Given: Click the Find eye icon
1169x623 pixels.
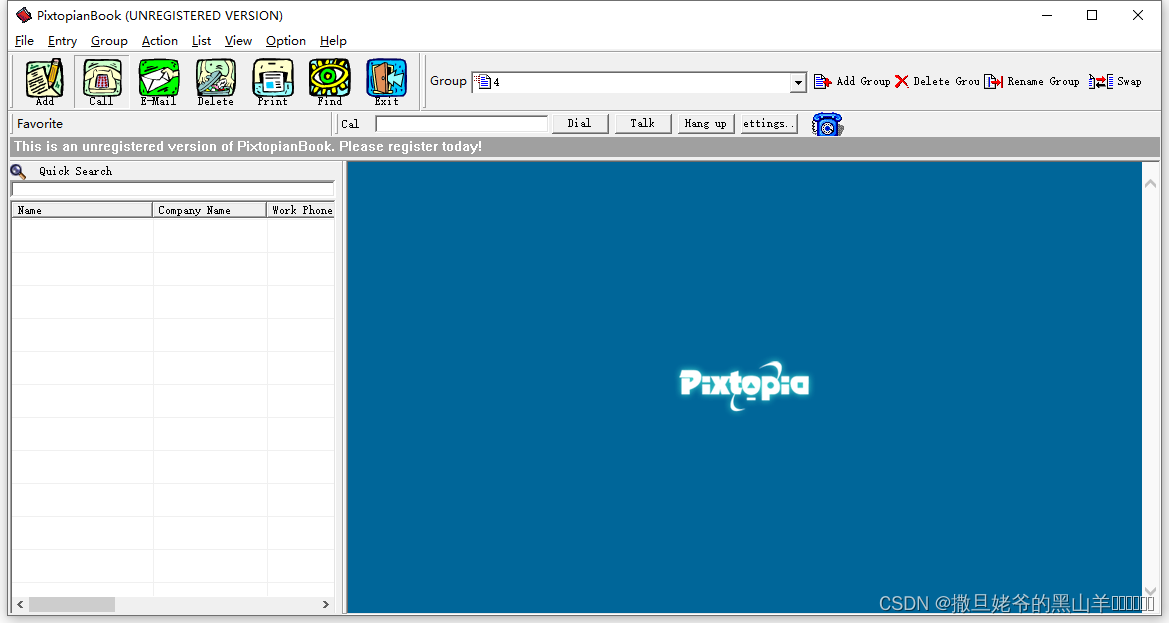Looking at the screenshot, I should pos(330,81).
